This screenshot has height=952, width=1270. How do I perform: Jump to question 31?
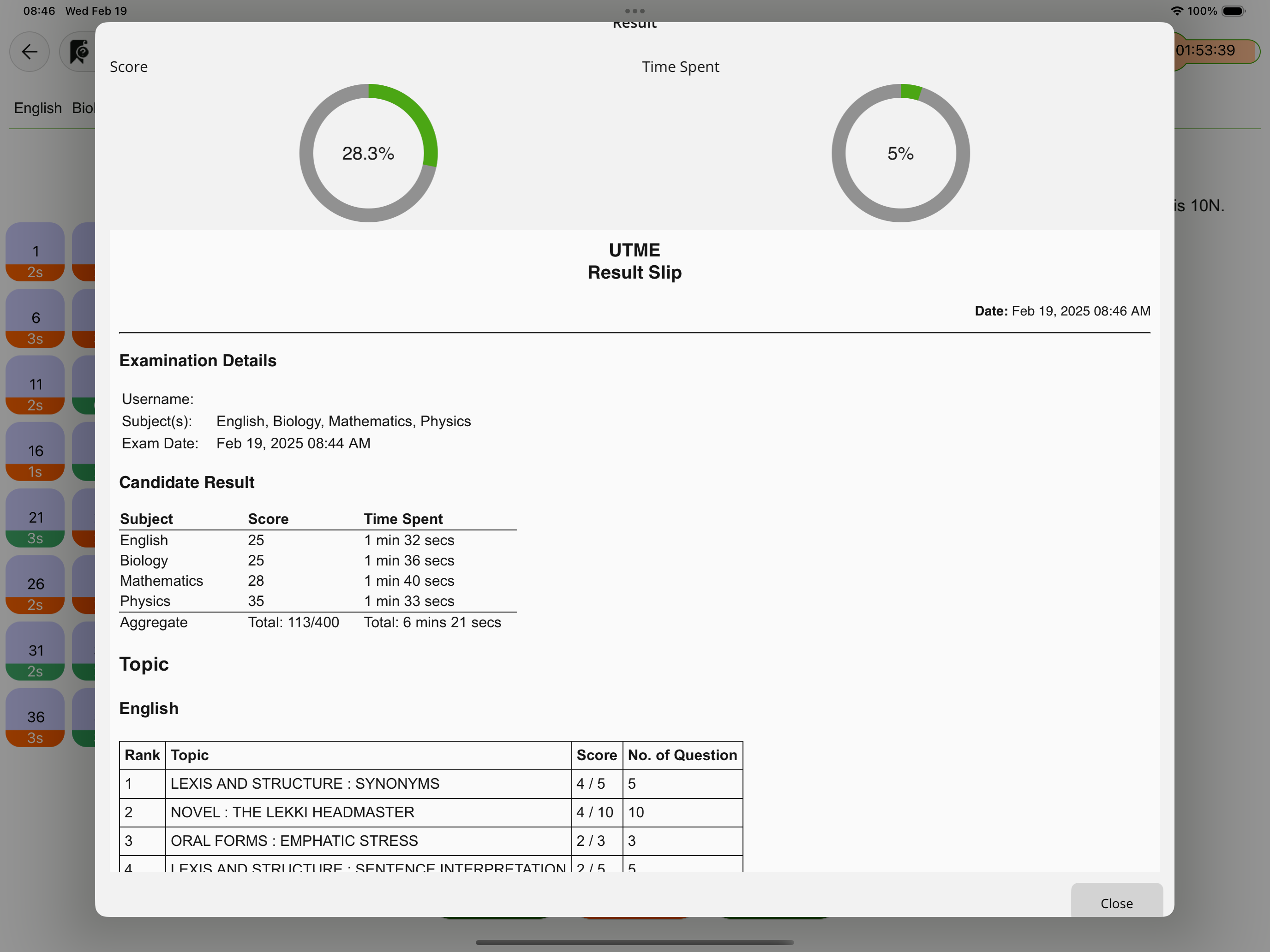(36, 651)
